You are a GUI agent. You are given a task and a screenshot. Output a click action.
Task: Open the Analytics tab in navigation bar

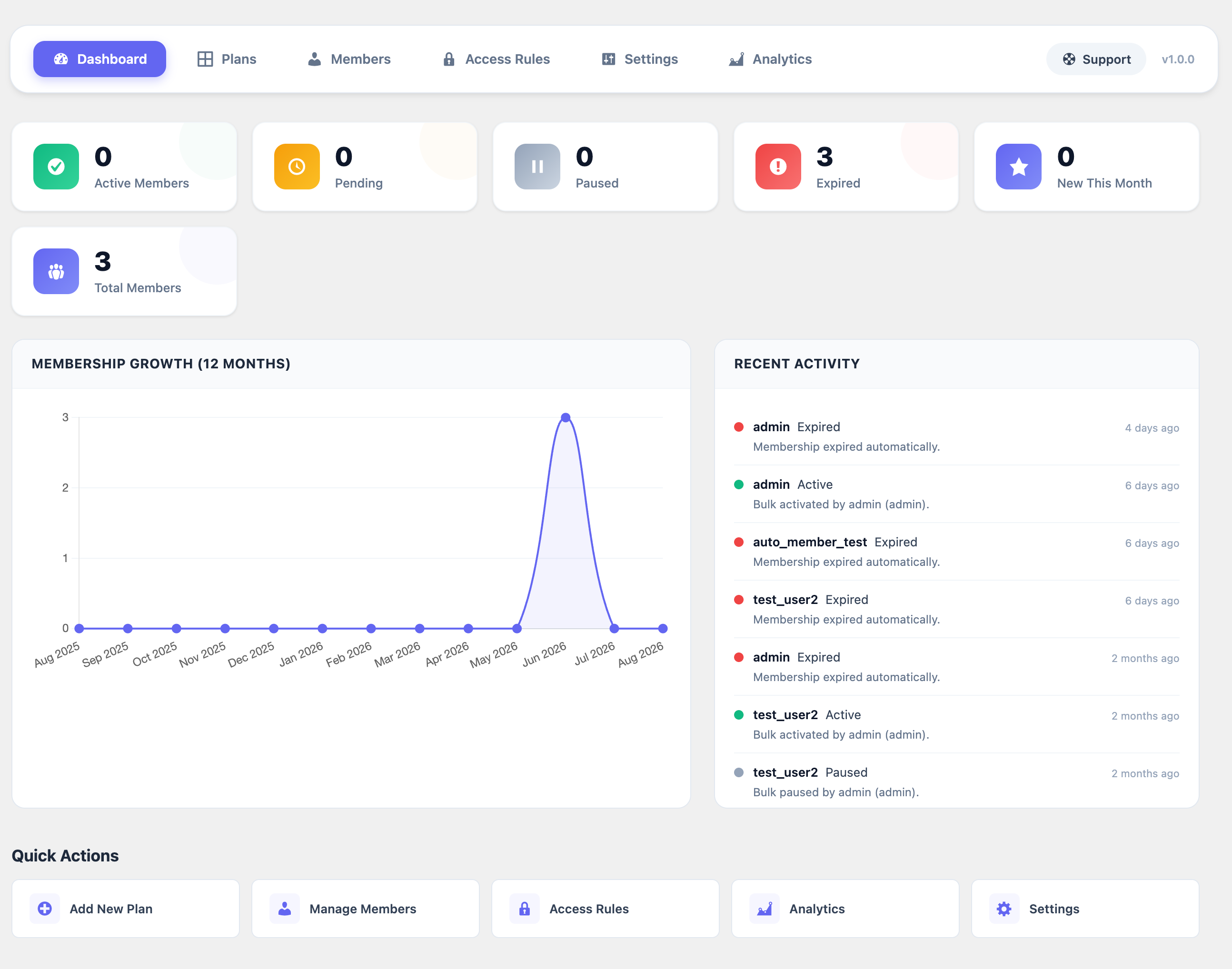tap(770, 59)
